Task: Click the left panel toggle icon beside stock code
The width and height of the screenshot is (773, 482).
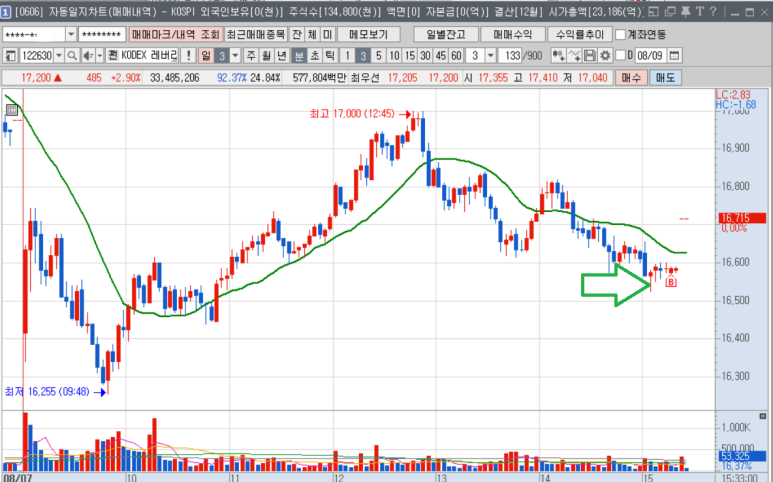Action: 10,56
